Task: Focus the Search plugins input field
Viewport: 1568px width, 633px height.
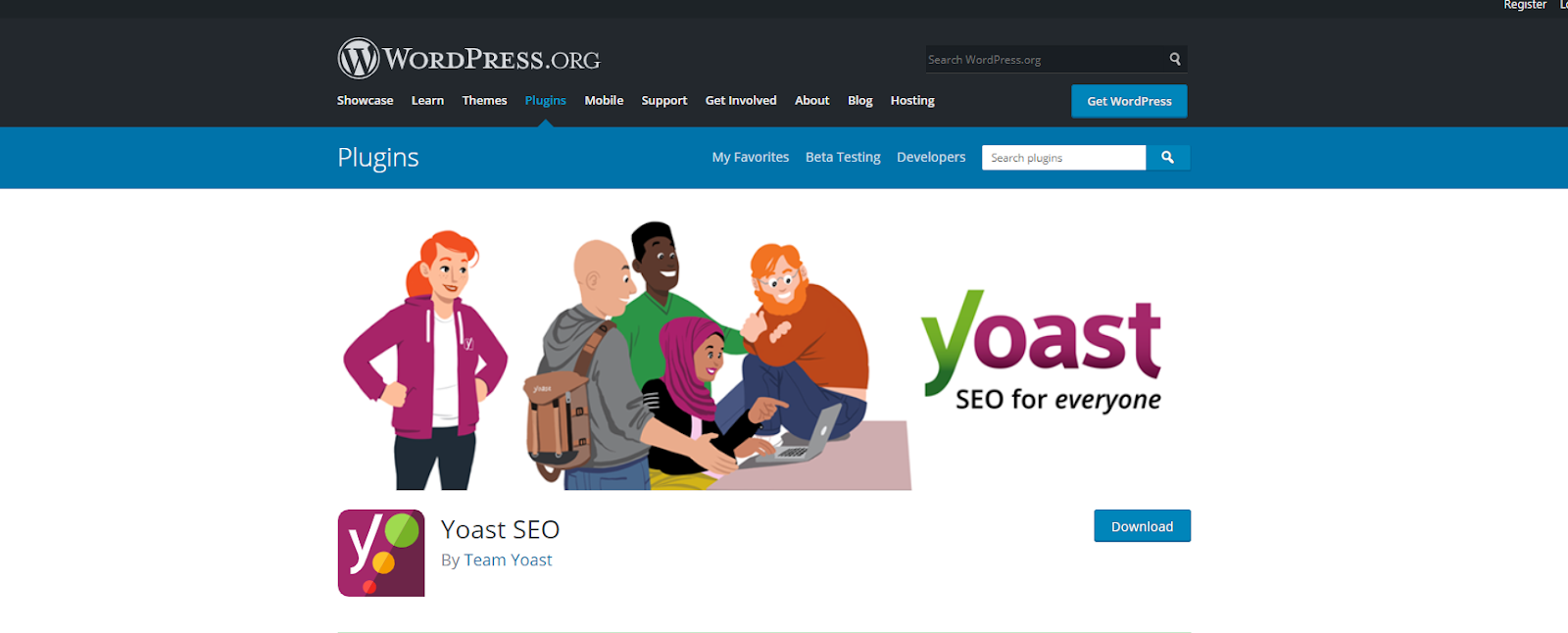Action: 1063,157
